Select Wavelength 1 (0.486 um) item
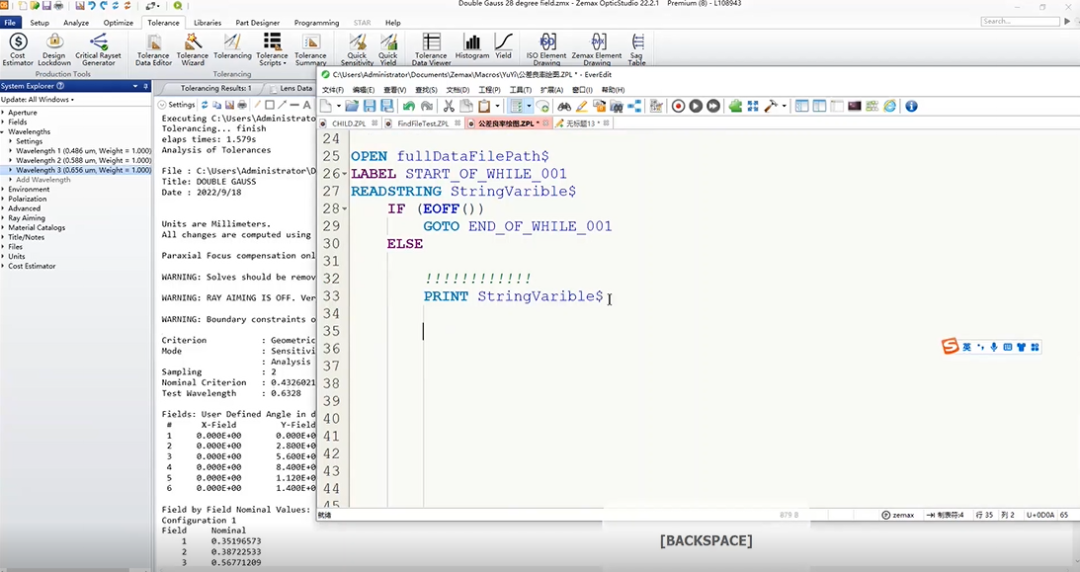 click(83, 150)
